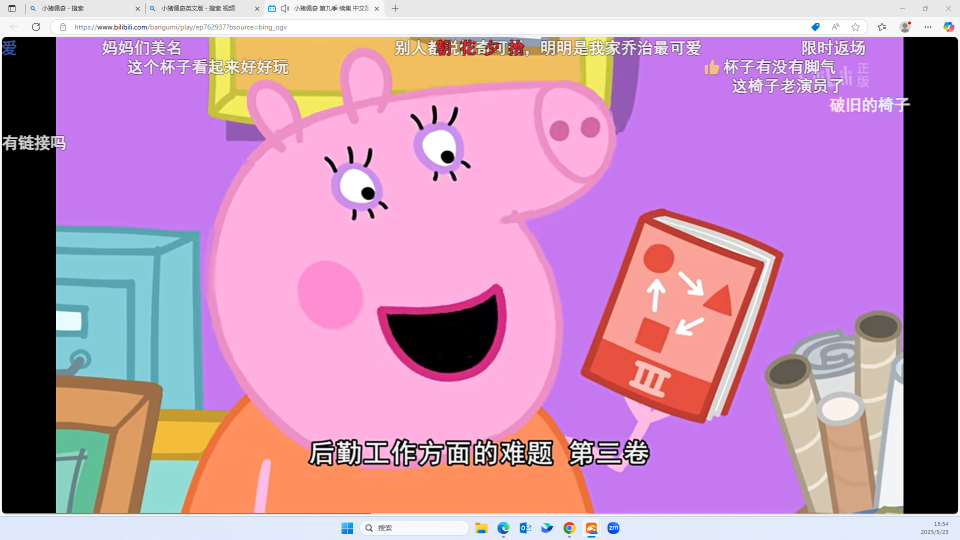
Task: Open the blue bird app on taskbar
Action: coord(547,528)
